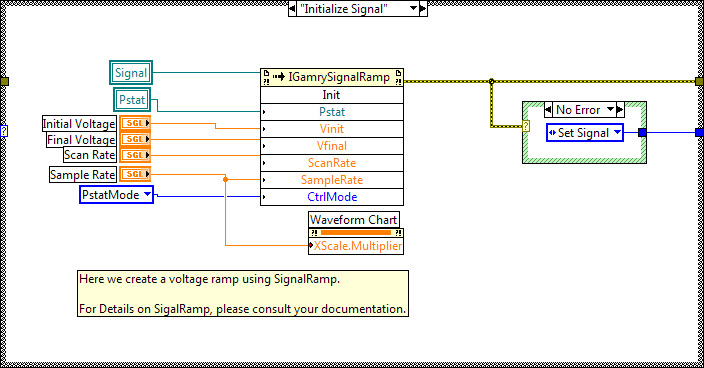Open the No Error case selector dropdown
704x368 pixels.
610,109
